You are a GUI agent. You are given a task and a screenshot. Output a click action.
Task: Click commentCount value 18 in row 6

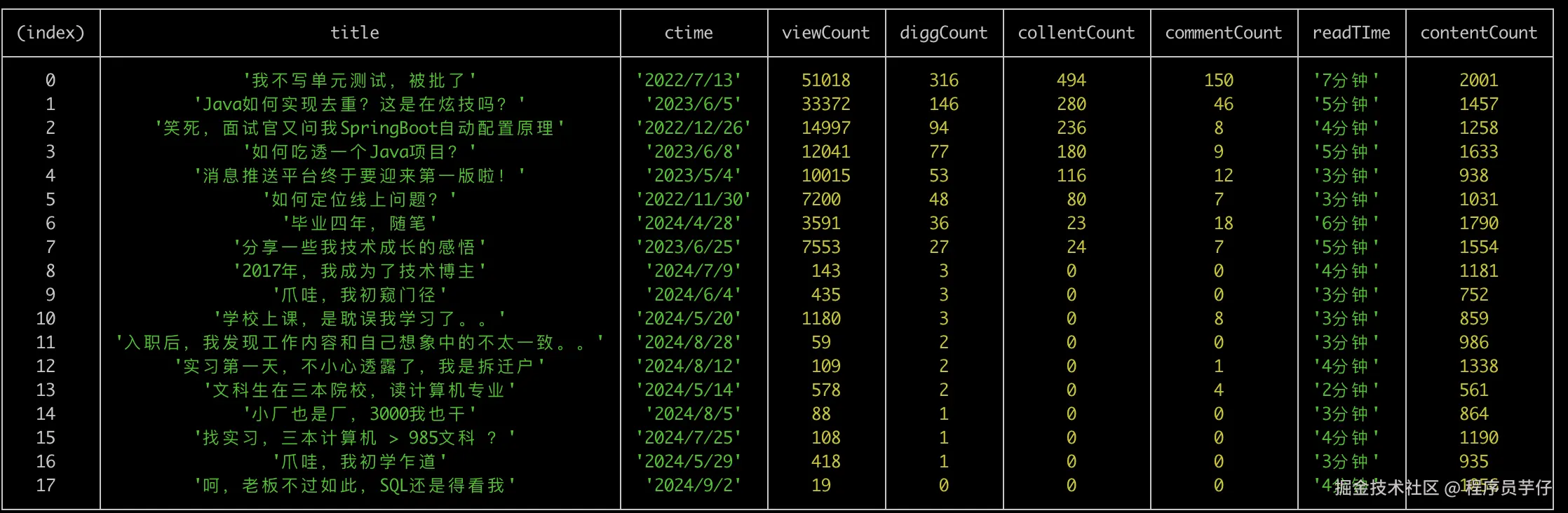(x=1224, y=224)
